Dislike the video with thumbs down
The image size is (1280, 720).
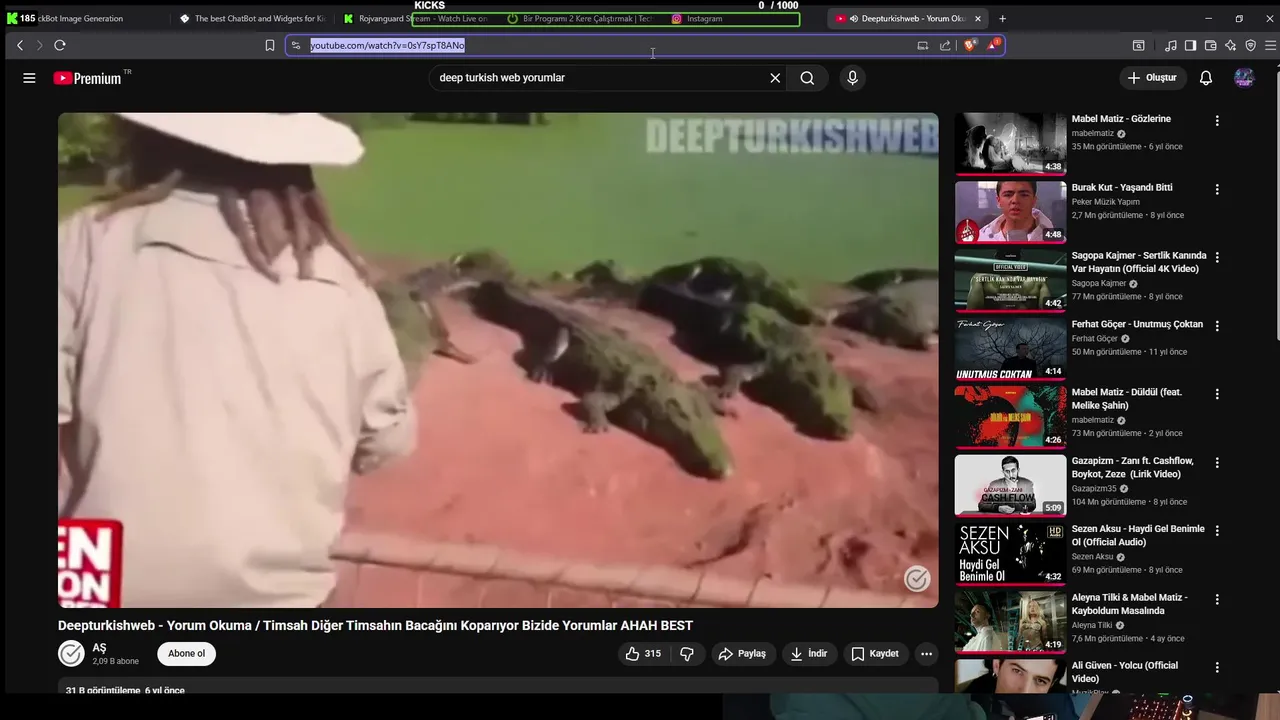(687, 654)
